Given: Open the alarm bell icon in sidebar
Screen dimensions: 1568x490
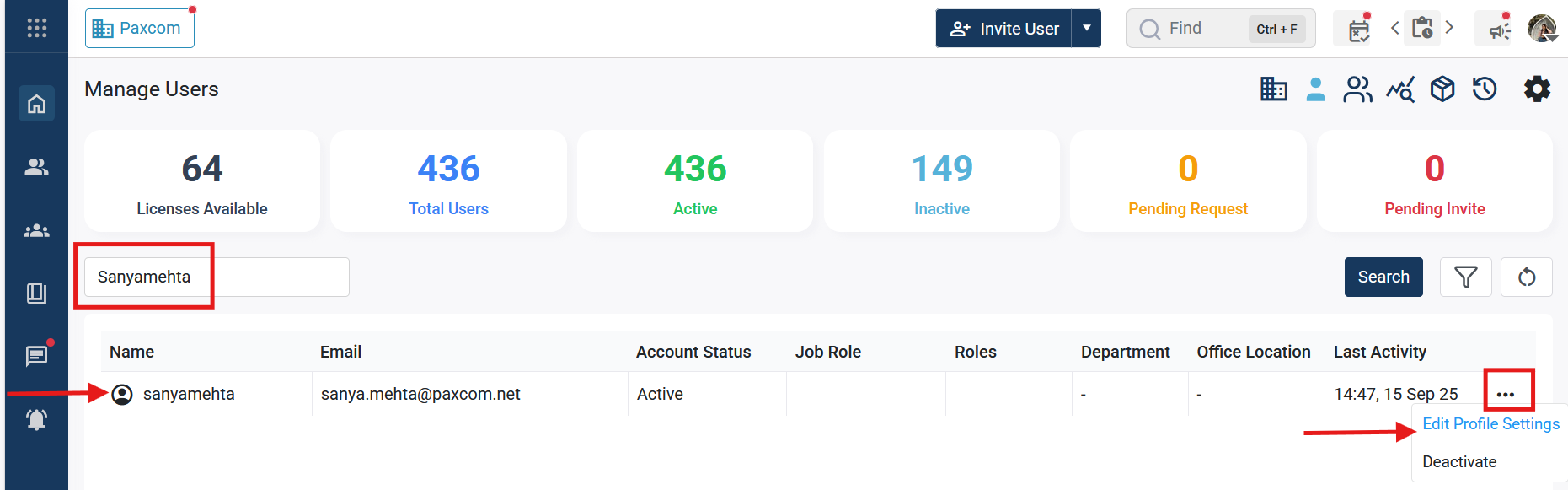Looking at the screenshot, I should point(36,419).
